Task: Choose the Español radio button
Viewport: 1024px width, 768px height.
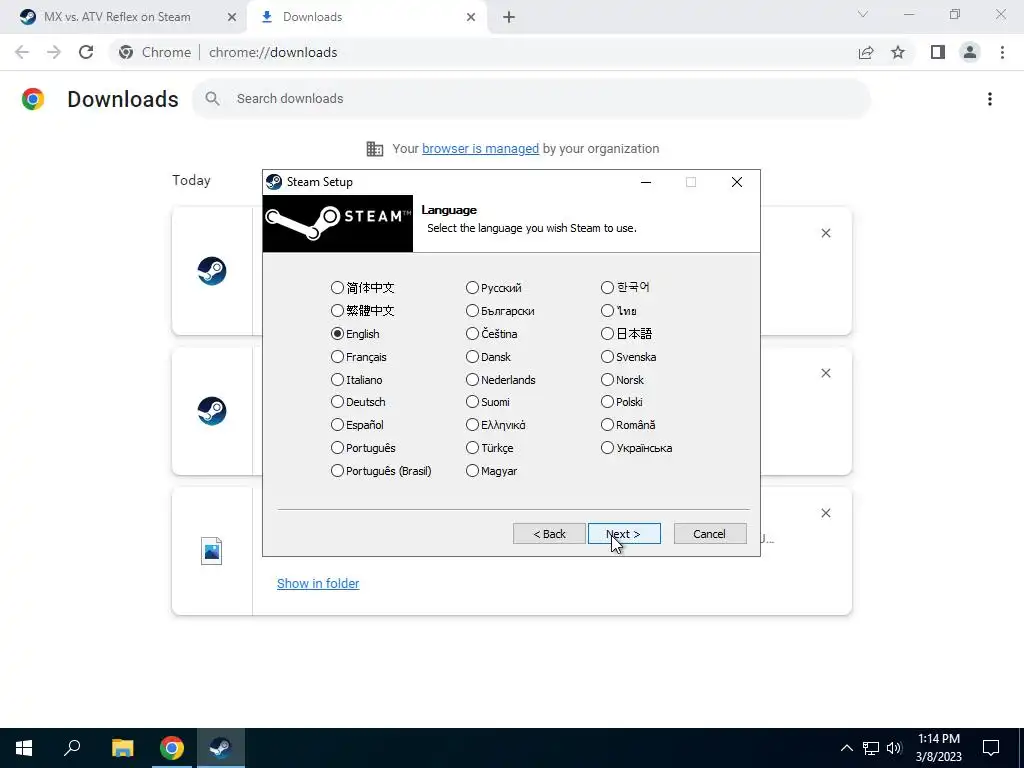Action: point(337,424)
